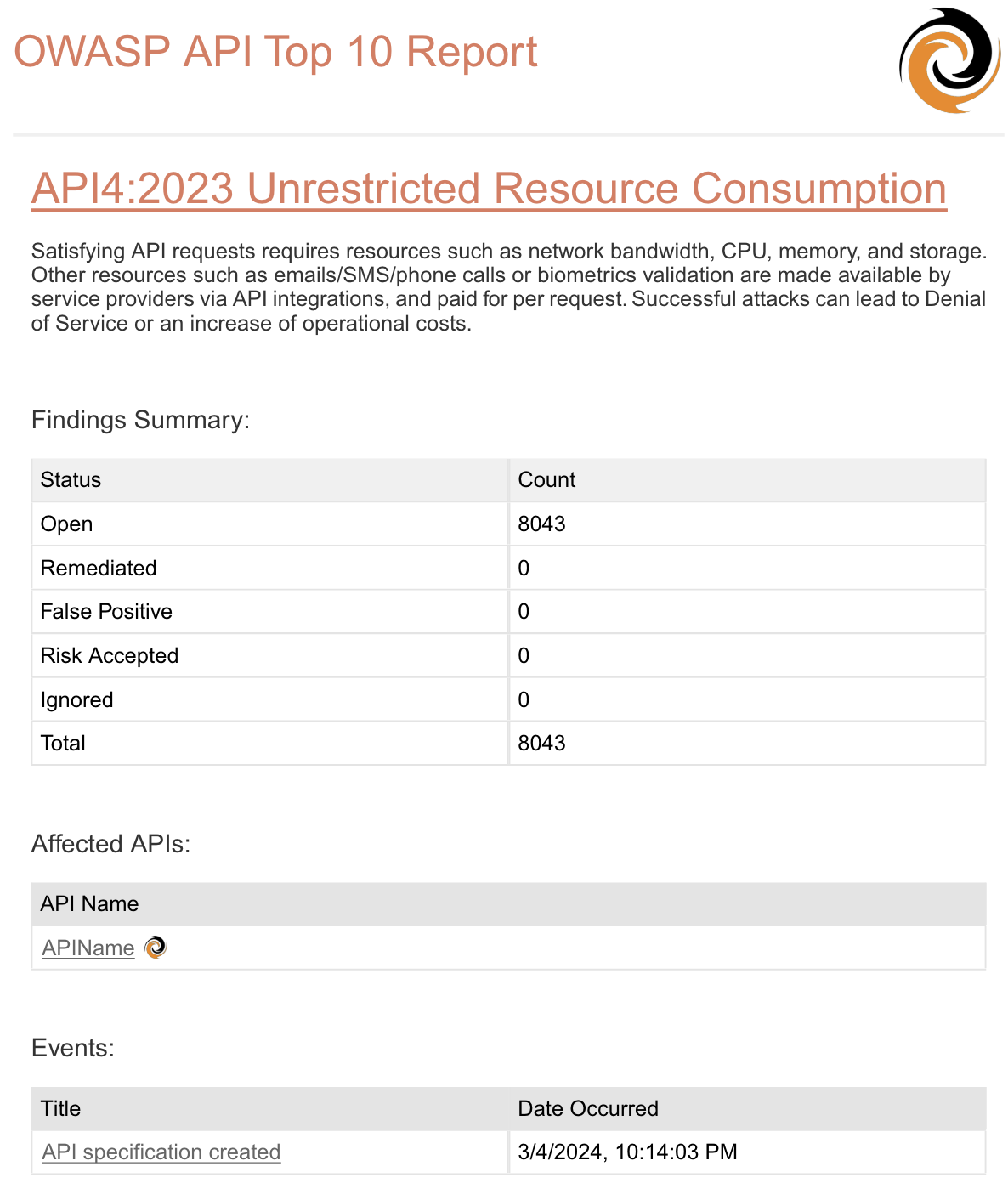Select the Remediated status row
The image size is (1008, 1200).
coord(99,568)
